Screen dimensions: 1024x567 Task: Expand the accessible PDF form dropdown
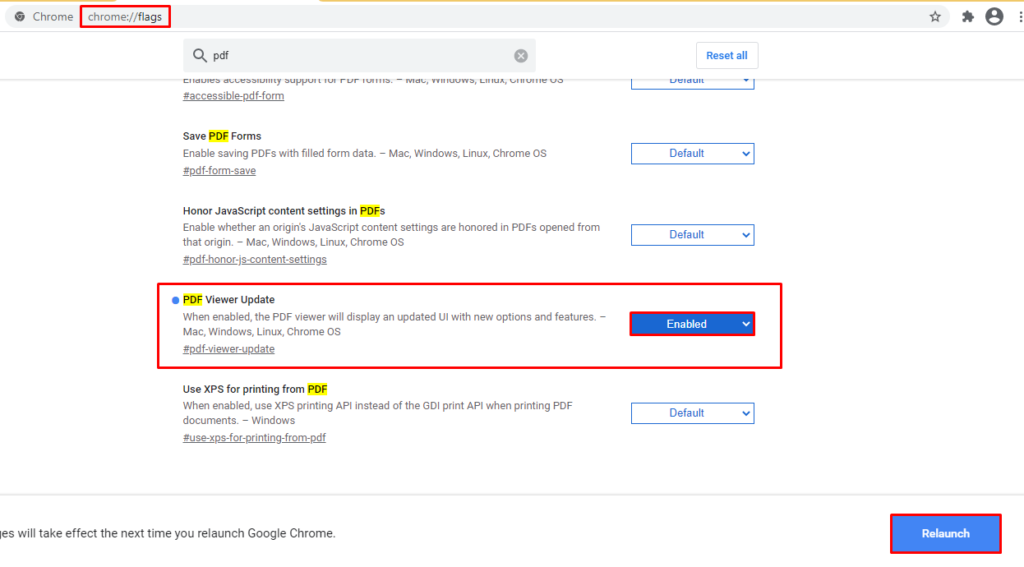[x=692, y=80]
